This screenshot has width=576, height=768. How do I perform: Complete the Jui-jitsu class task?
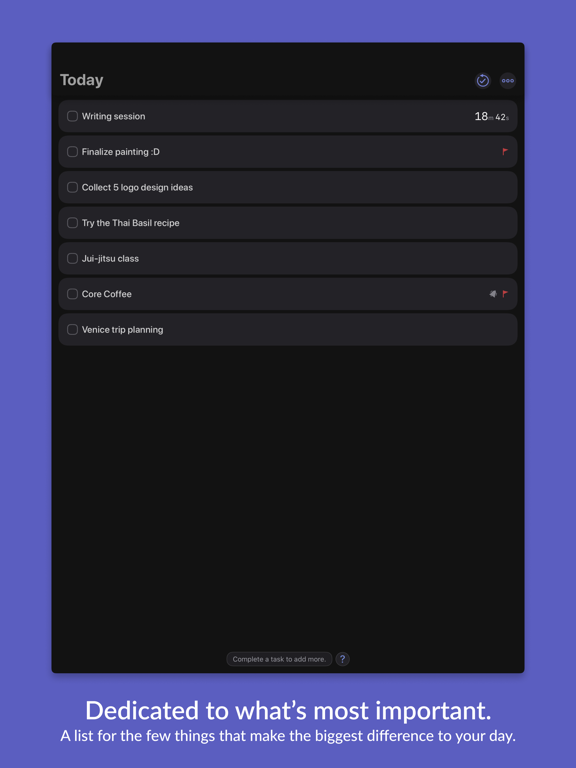tap(72, 258)
